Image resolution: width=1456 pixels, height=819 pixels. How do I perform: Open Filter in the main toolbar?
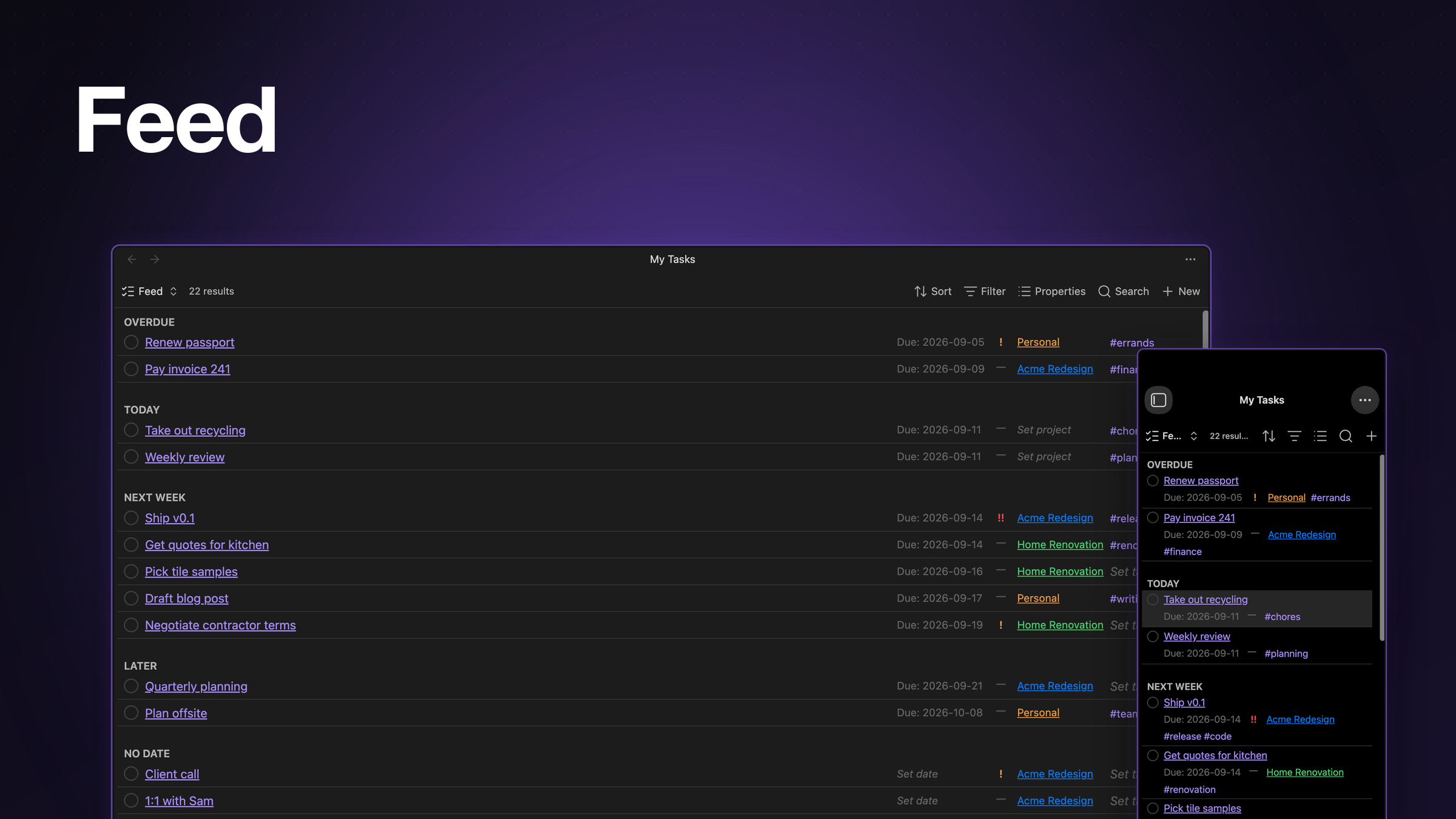[x=985, y=291]
